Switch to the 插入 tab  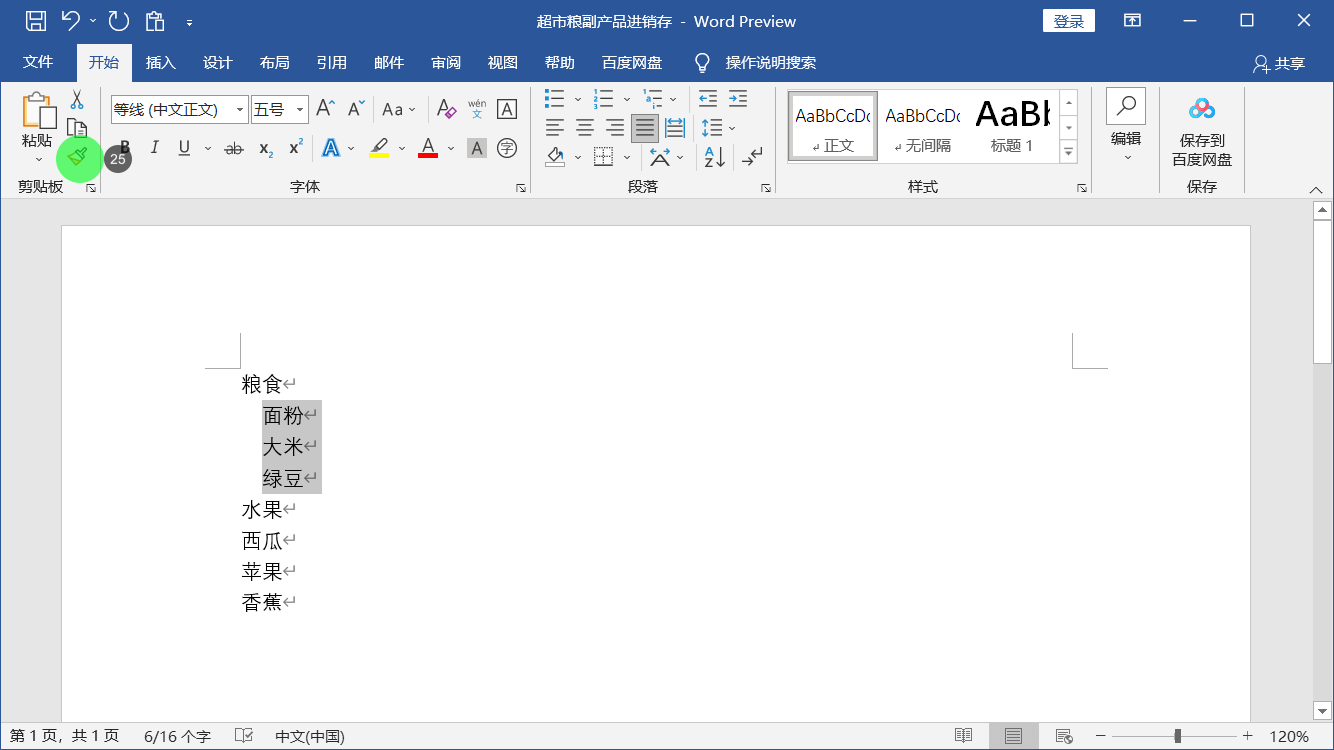tap(160, 62)
